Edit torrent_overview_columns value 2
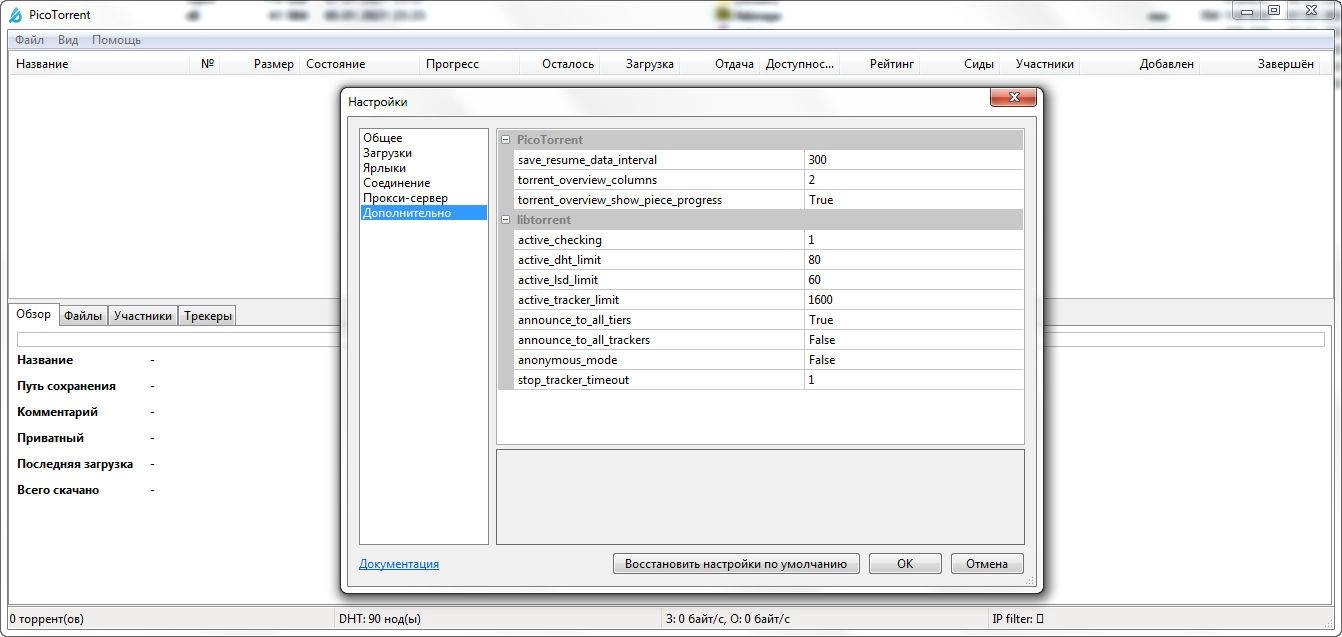 pos(914,180)
